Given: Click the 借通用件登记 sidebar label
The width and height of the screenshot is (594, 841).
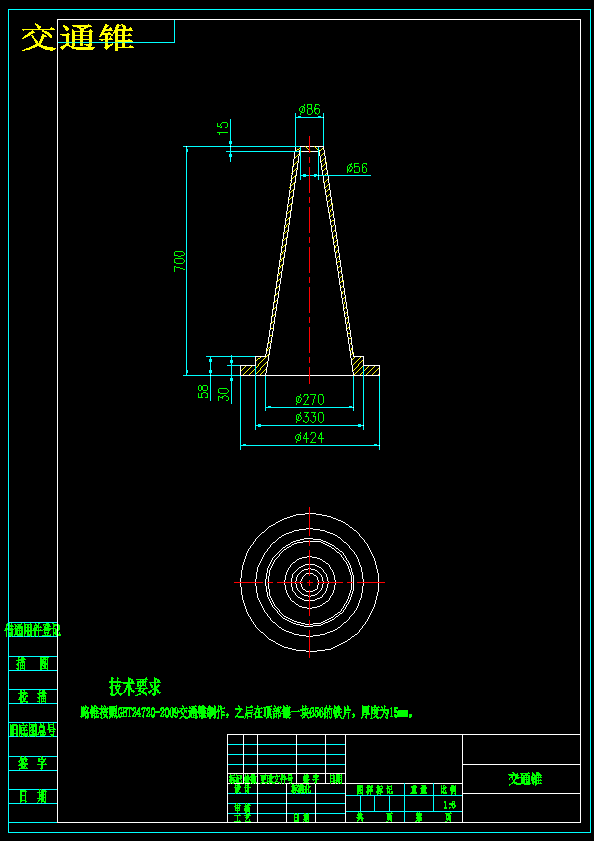Looking at the screenshot, I should (x=33, y=630).
